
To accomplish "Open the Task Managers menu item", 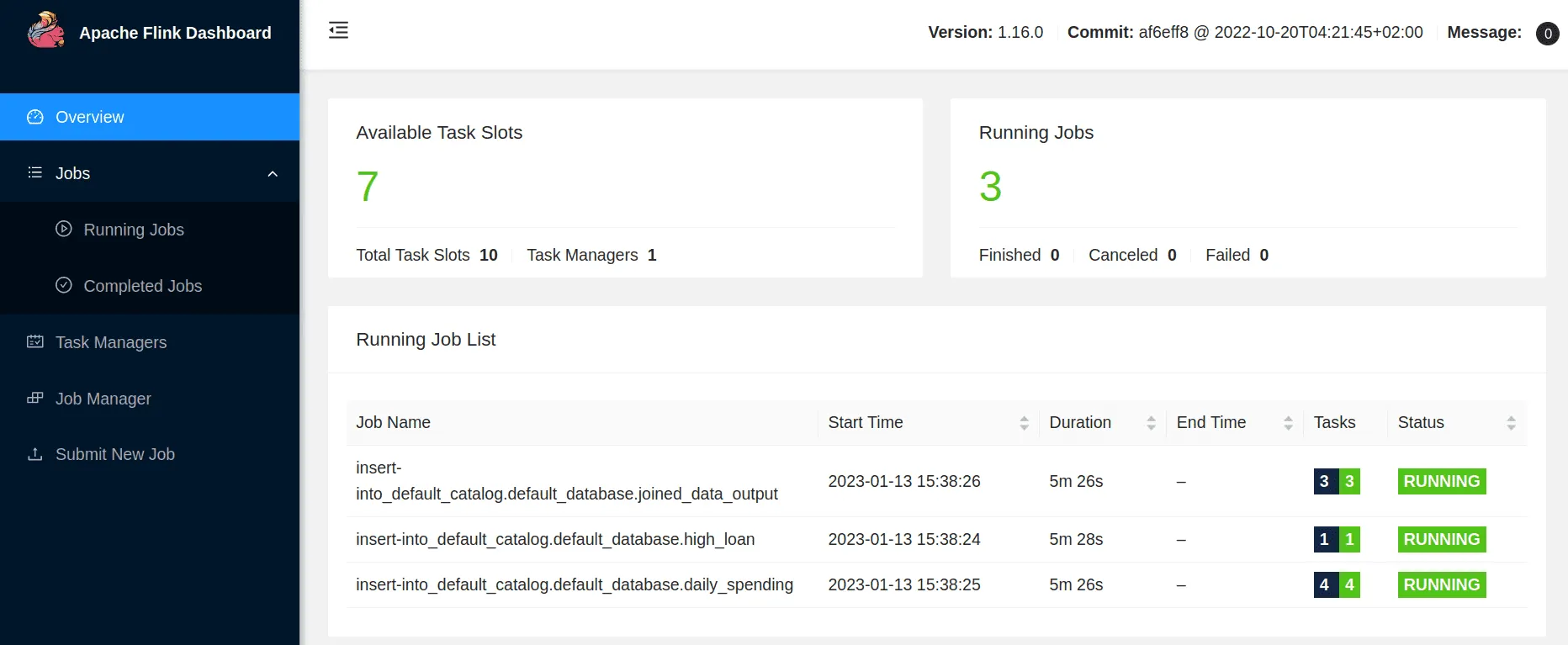I will (x=111, y=342).
